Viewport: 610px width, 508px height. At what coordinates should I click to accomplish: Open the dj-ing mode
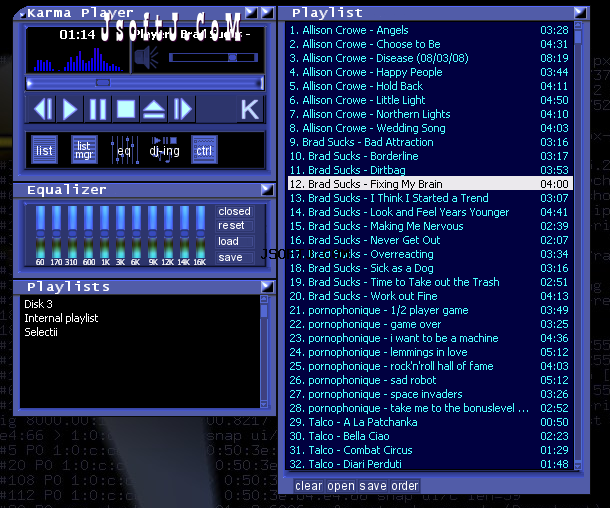165,150
